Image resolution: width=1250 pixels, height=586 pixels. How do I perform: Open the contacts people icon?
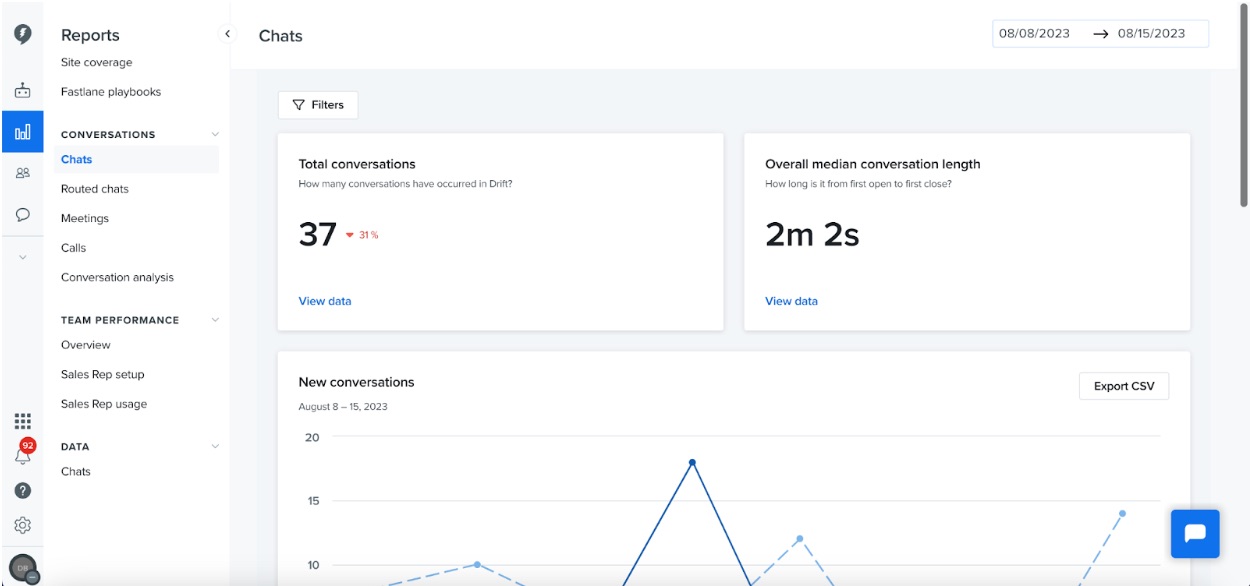[22, 173]
